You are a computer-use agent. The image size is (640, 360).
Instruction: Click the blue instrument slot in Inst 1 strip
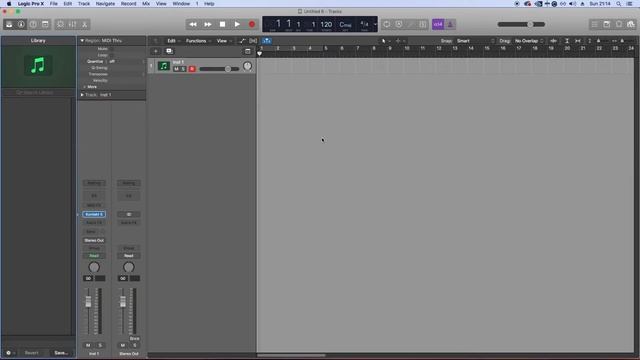(x=94, y=214)
